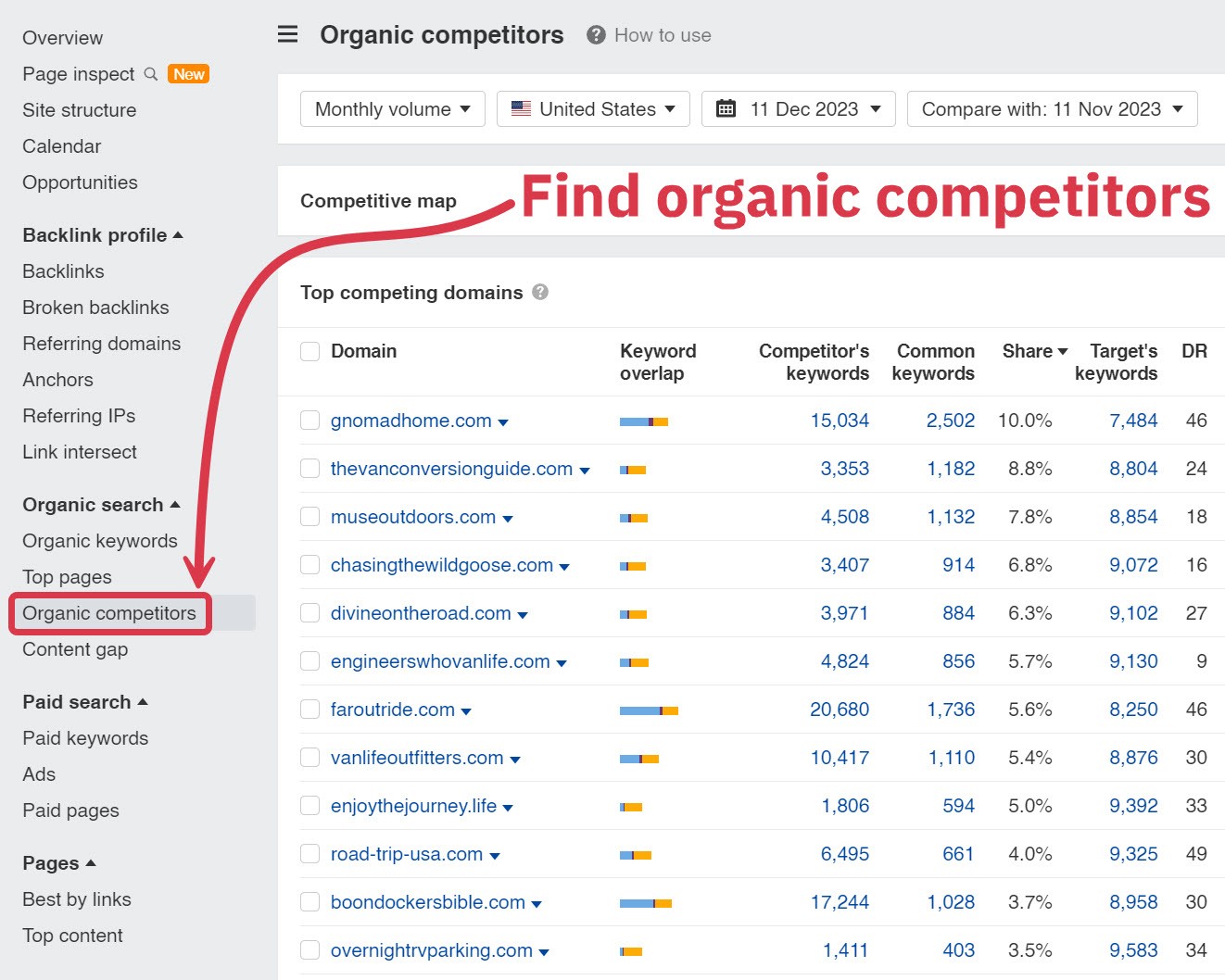Image resolution: width=1225 pixels, height=980 pixels.
Task: Click the search icon beside Page inspect
Action: [x=151, y=74]
